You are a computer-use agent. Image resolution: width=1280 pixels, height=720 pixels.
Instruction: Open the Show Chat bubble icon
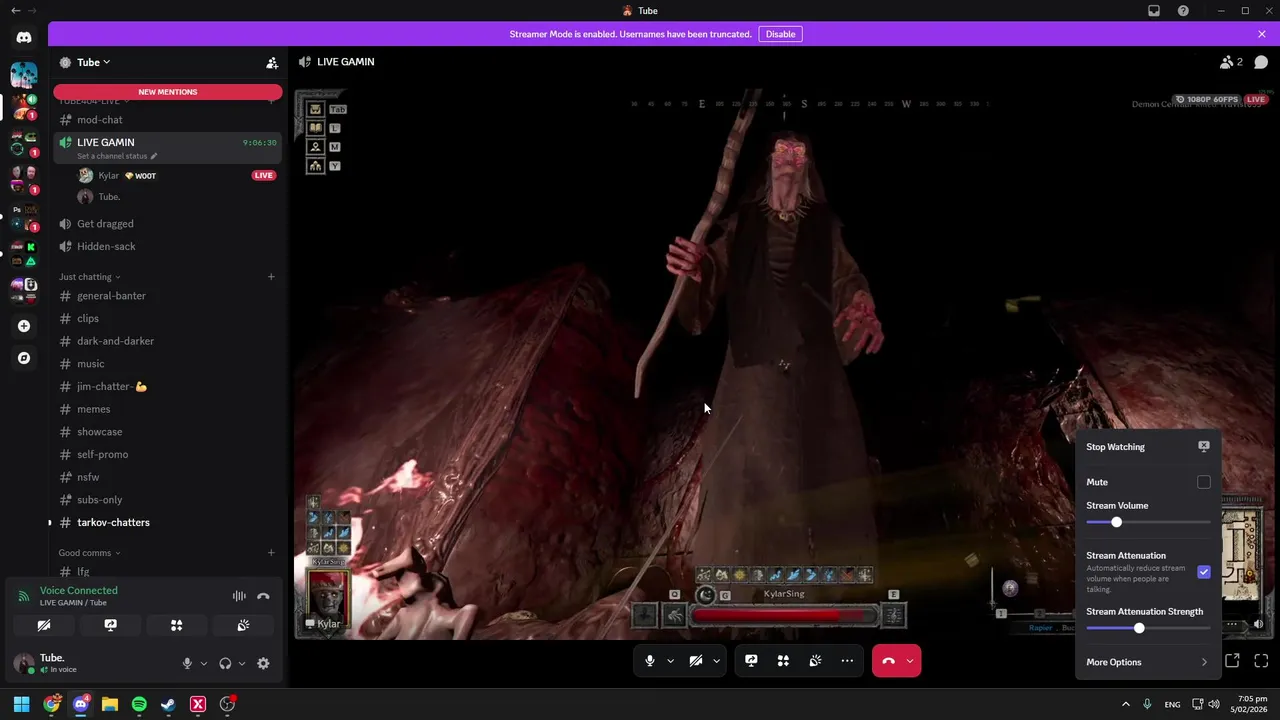click(1261, 62)
